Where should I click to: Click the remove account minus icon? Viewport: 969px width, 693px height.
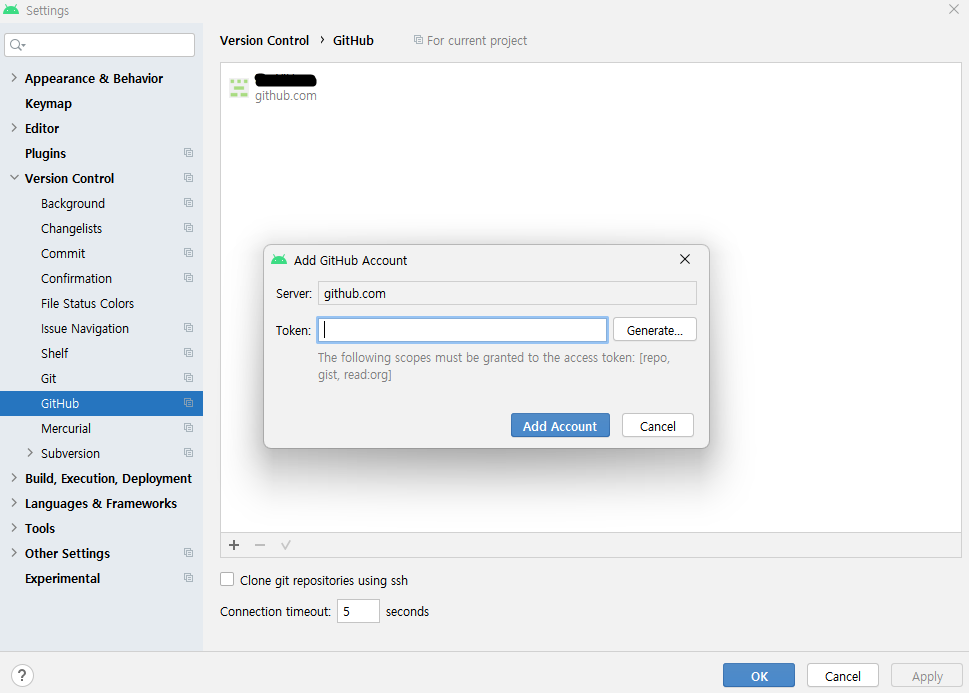point(260,545)
